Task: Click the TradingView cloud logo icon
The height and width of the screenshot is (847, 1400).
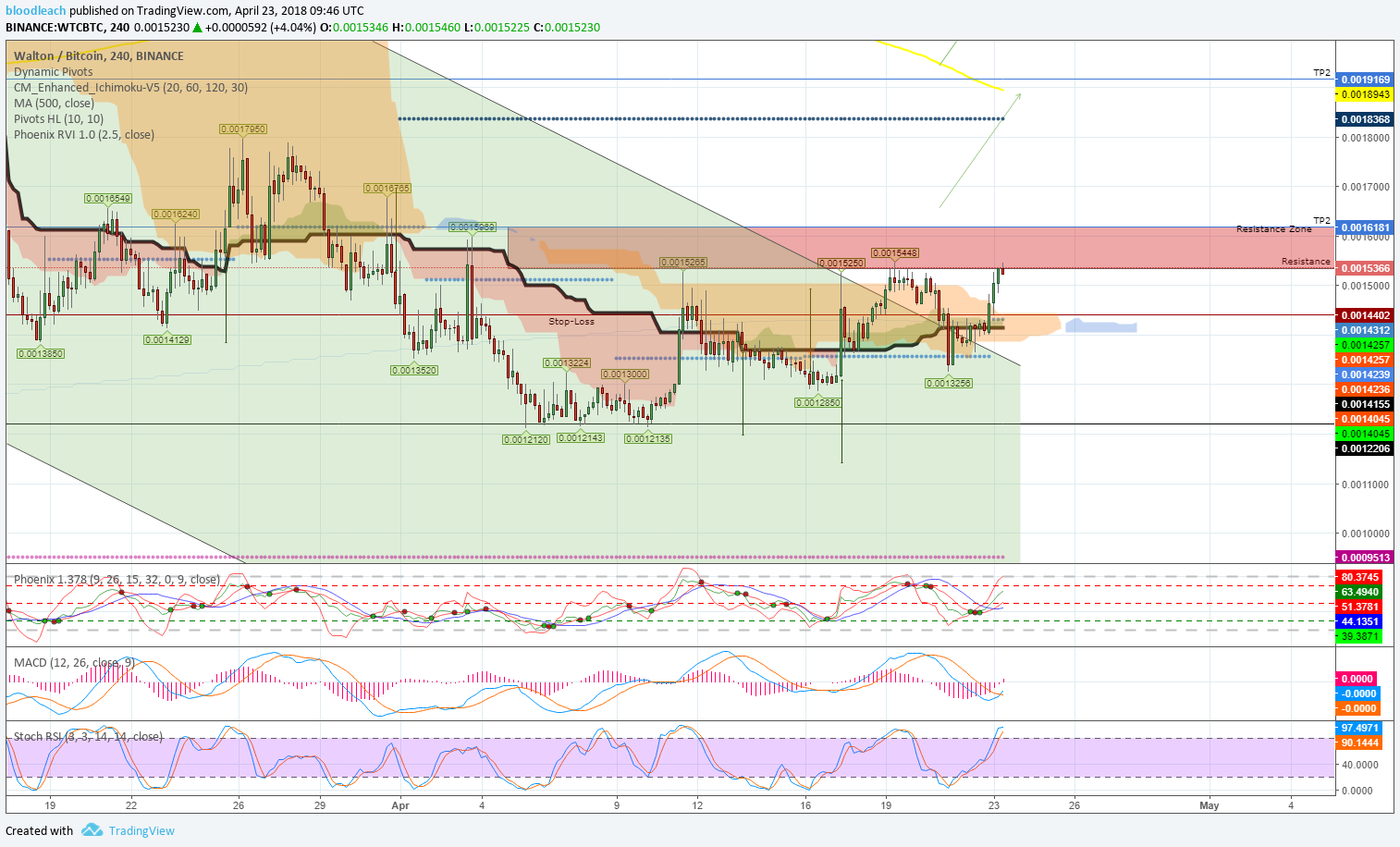Action: (92, 830)
